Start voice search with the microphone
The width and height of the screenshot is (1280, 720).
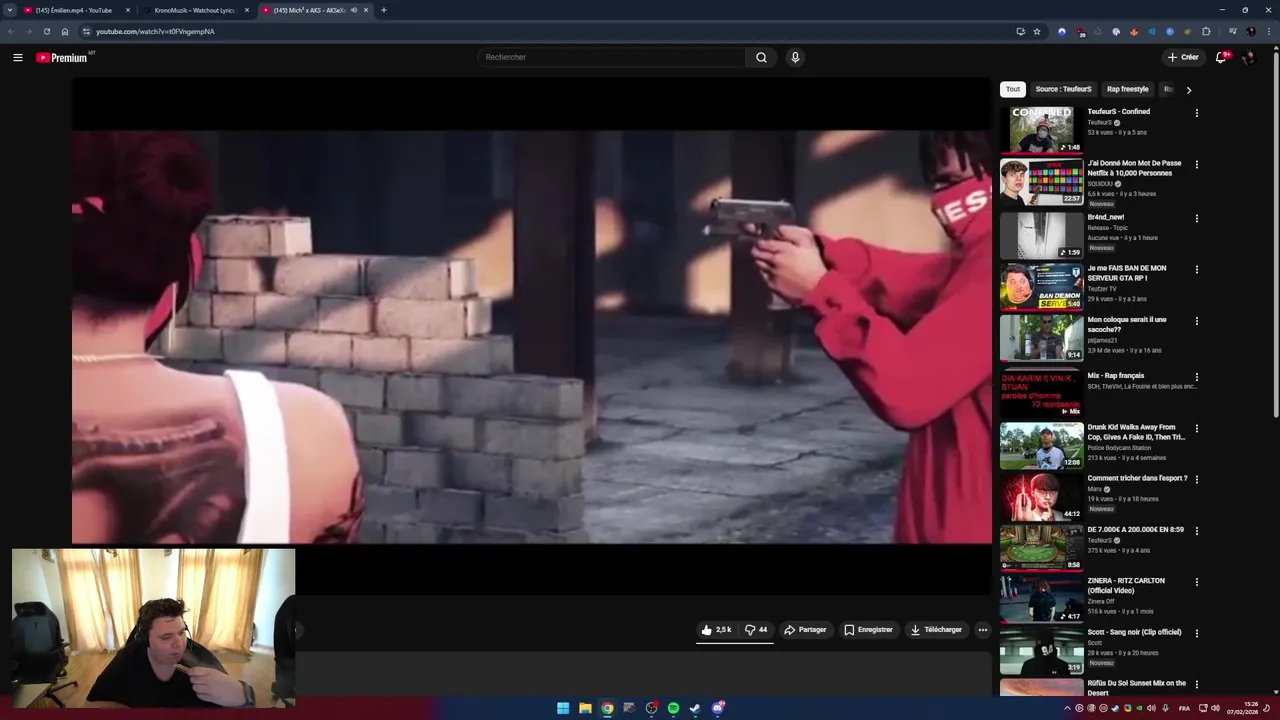point(795,57)
